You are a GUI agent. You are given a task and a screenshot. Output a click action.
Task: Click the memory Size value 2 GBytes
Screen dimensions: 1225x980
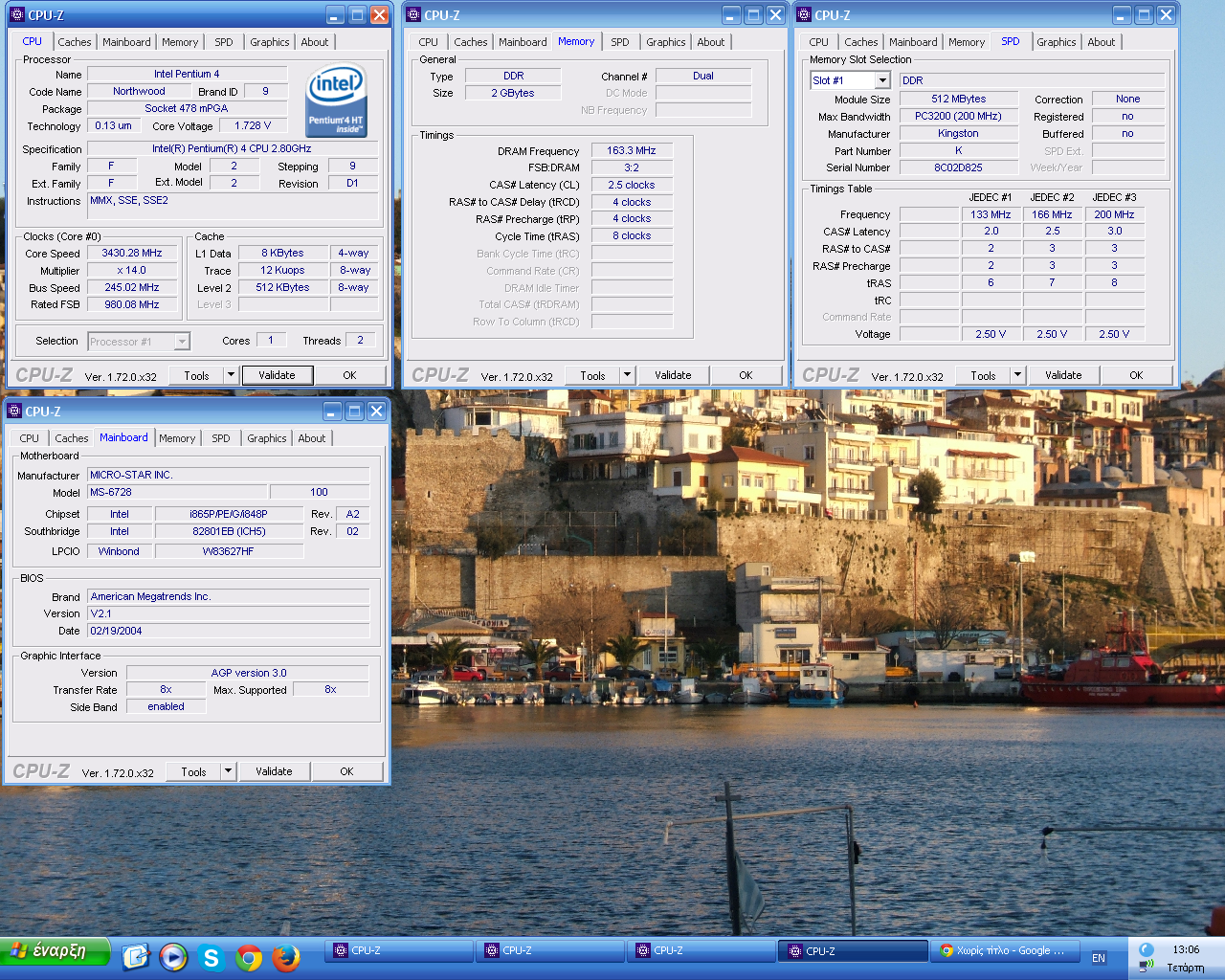[x=513, y=93]
